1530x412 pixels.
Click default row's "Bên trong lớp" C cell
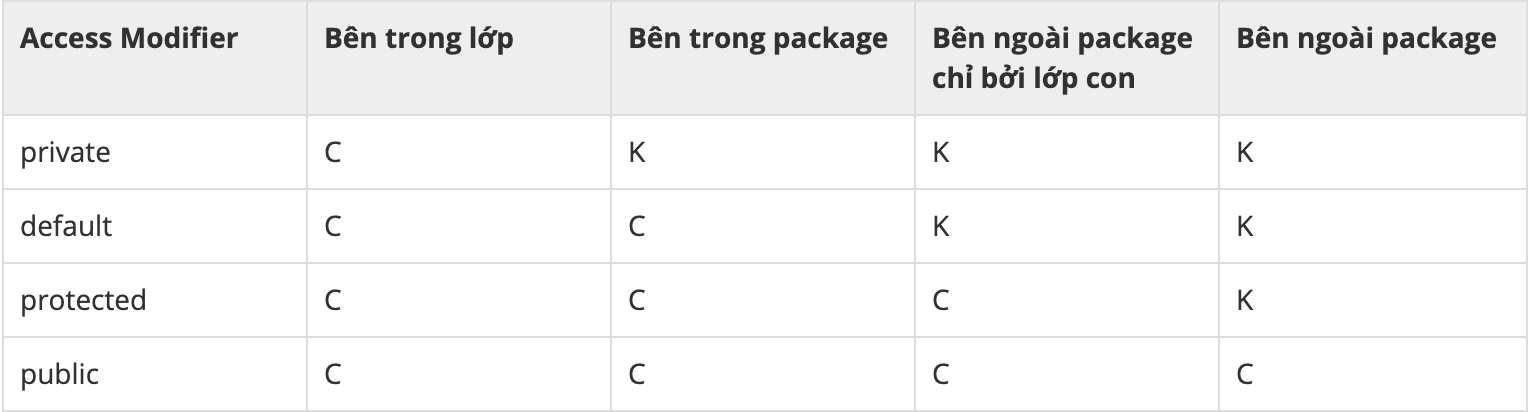pos(333,227)
